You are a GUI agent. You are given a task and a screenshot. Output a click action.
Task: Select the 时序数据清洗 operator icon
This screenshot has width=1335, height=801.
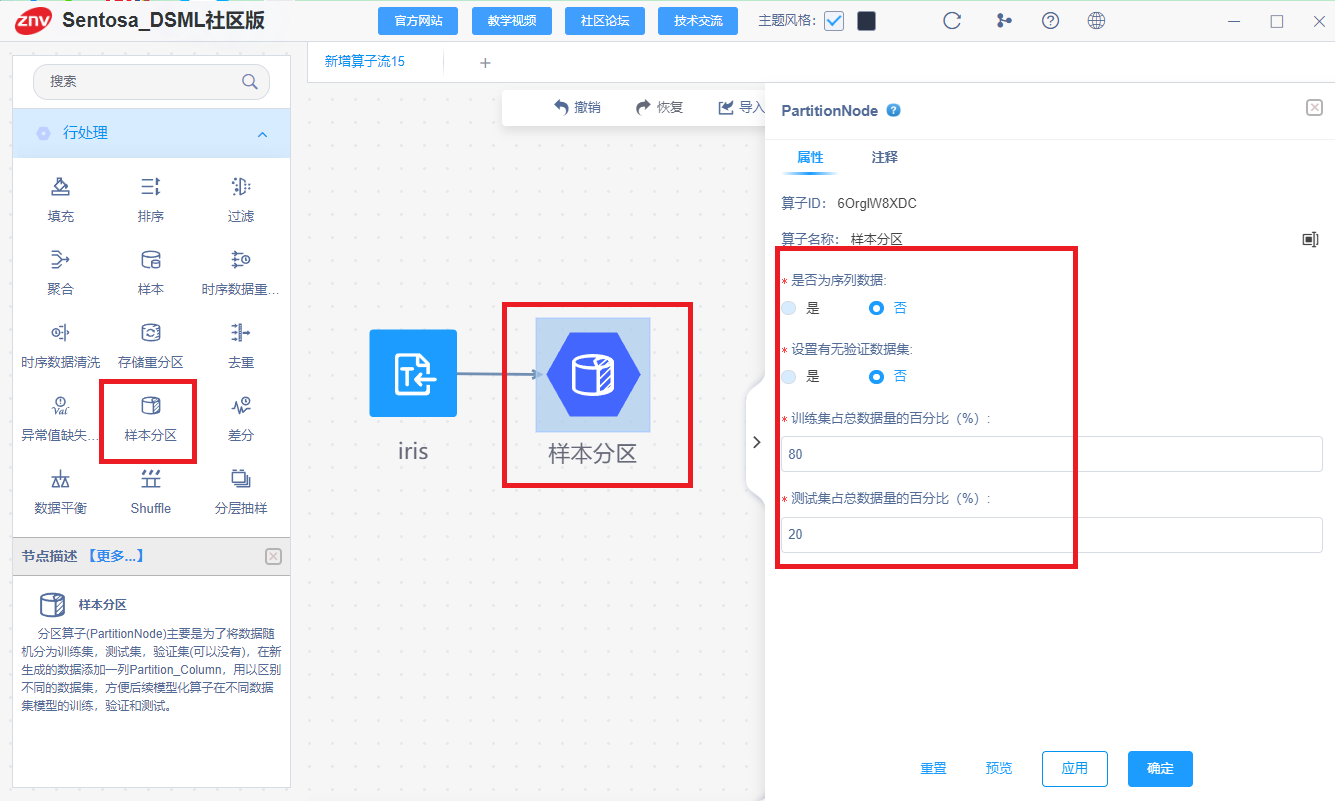tap(60, 333)
